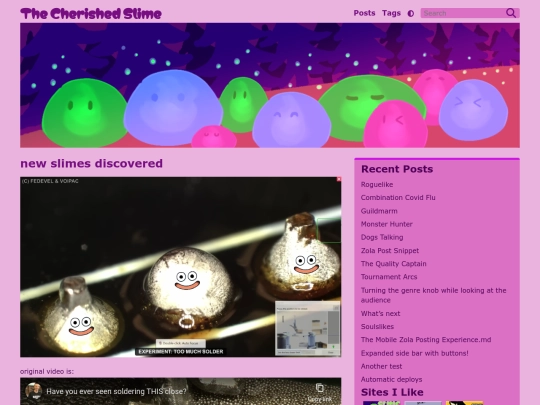540x405 pixels.
Task: Open the Roguelike post
Action: [377, 185]
